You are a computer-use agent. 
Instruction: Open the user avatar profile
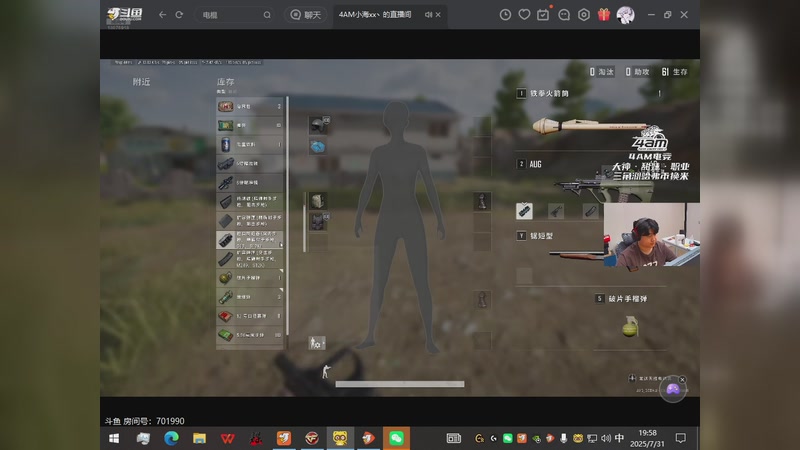pos(626,15)
